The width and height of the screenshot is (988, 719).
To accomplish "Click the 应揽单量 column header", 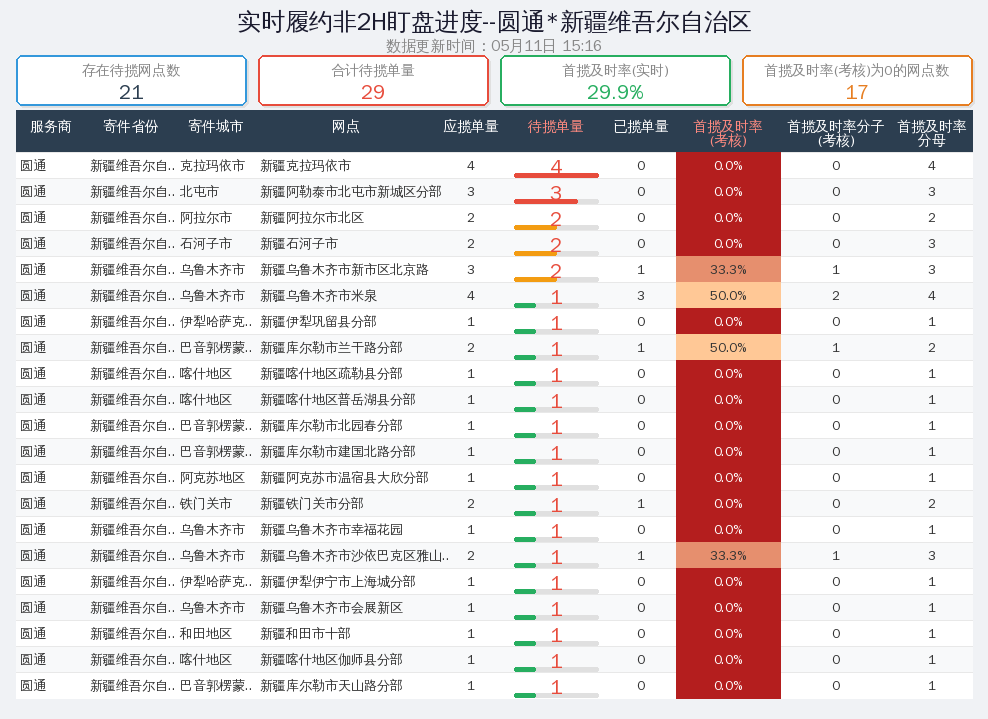I will pos(471,127).
